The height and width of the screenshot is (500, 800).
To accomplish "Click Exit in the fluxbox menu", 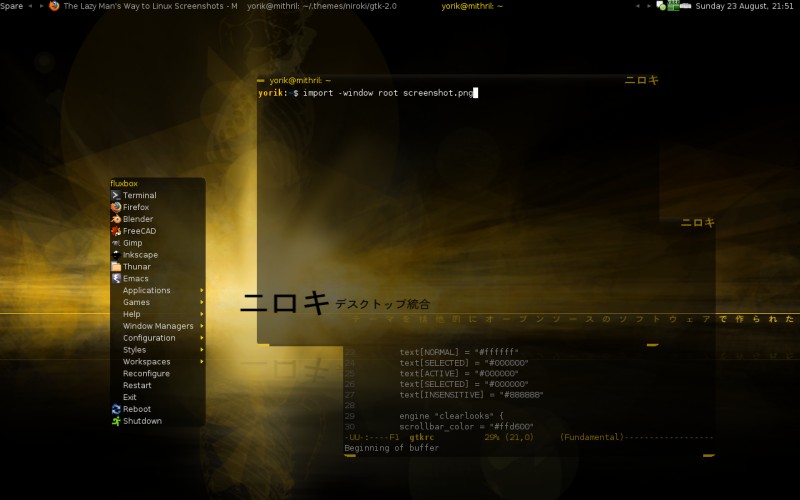I will pos(130,397).
